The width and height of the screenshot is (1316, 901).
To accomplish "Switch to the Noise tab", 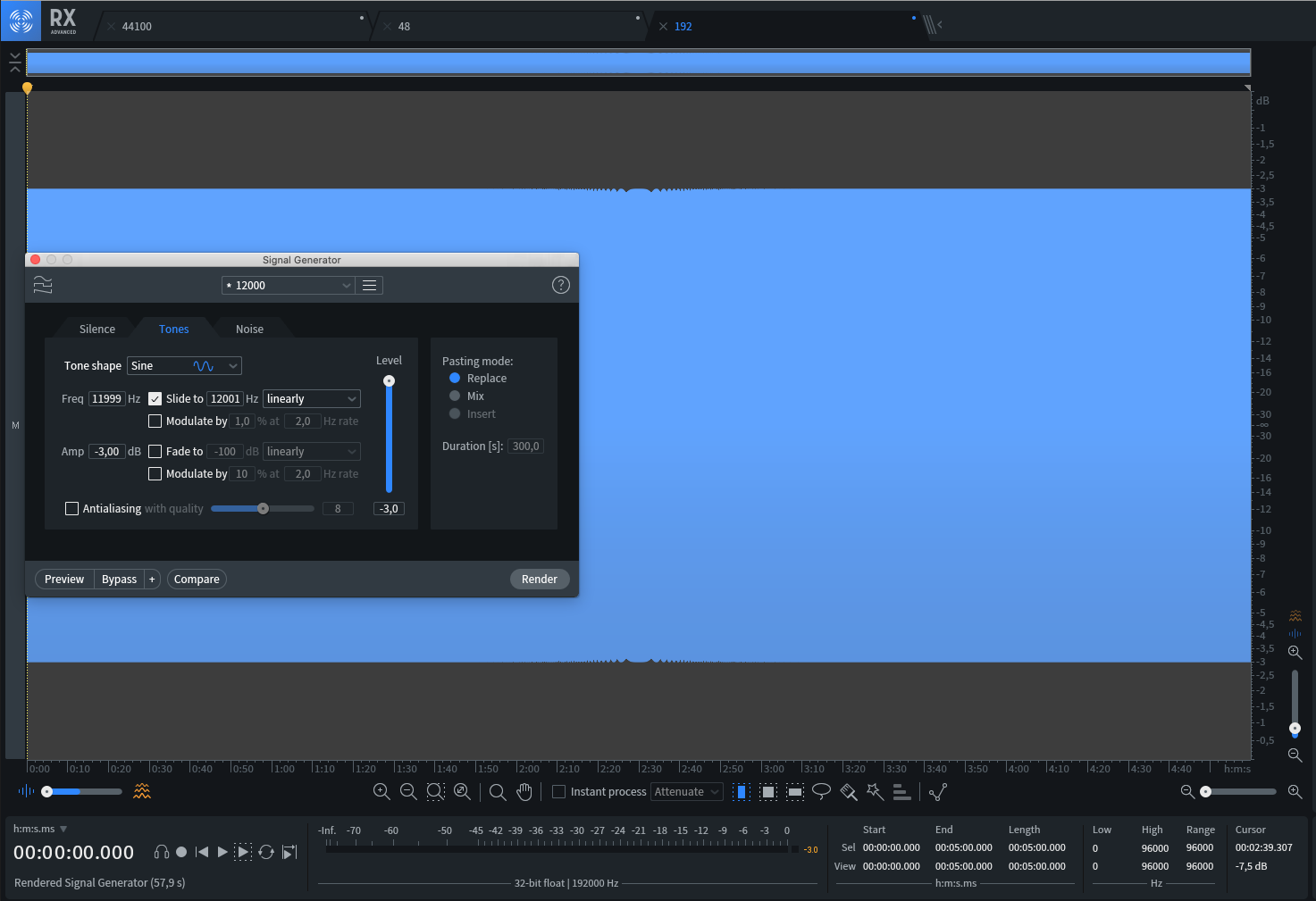I will [250, 330].
